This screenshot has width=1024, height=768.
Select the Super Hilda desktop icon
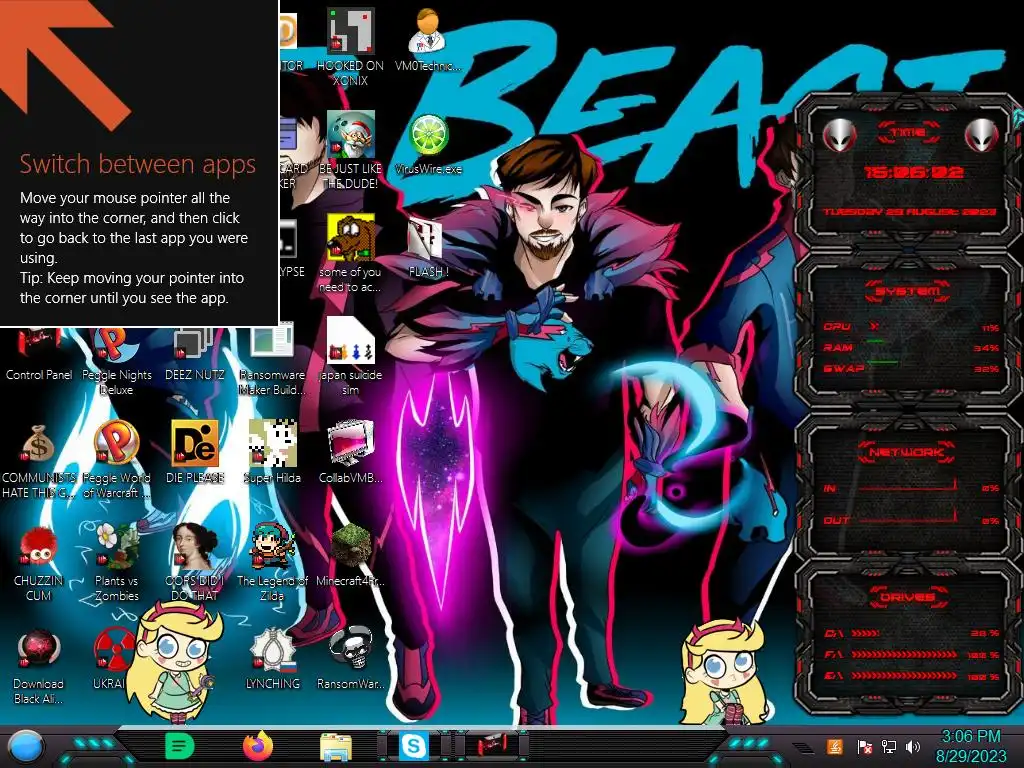272,452
